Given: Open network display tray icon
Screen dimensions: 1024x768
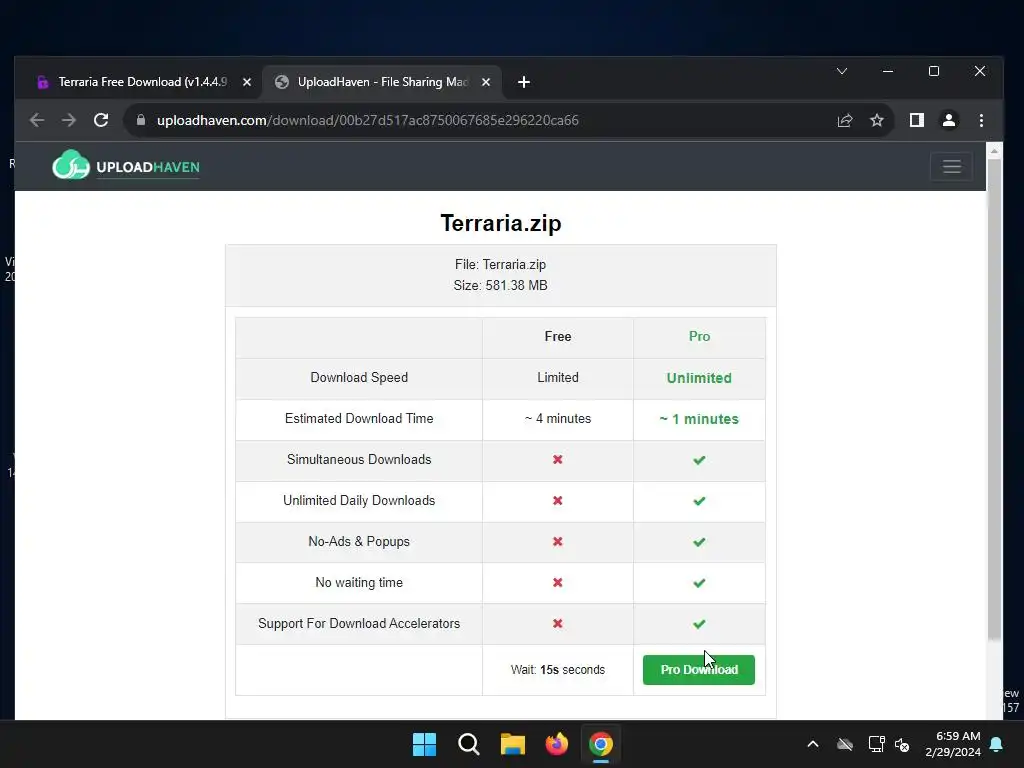Looking at the screenshot, I should click(876, 744).
